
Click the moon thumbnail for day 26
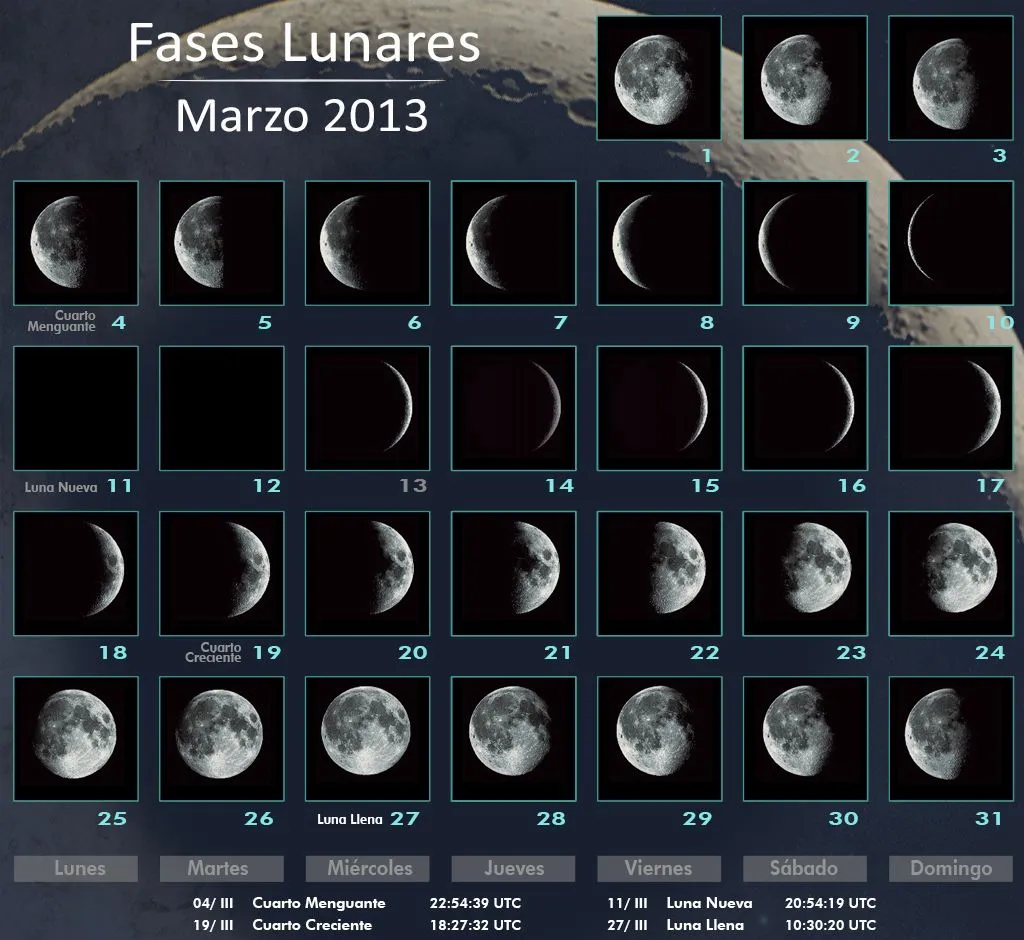click(x=222, y=739)
